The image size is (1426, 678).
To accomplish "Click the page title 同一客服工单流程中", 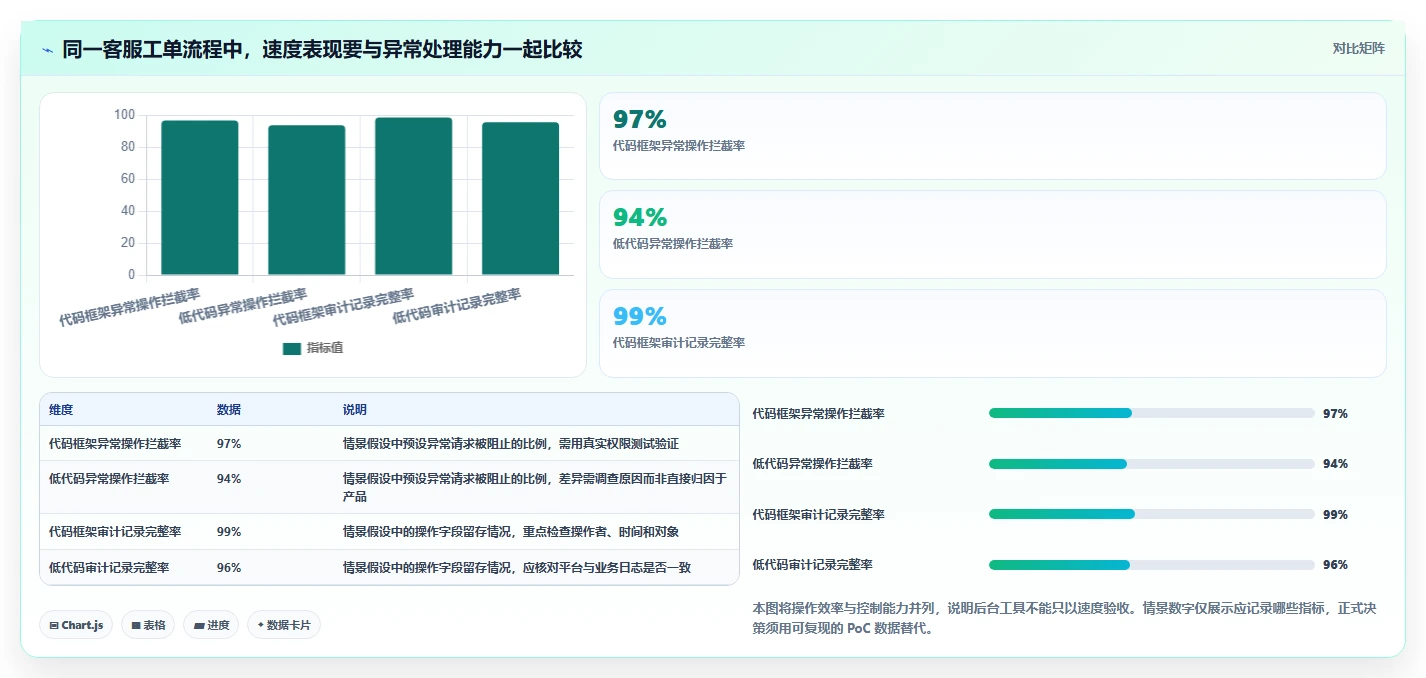I will point(322,49).
